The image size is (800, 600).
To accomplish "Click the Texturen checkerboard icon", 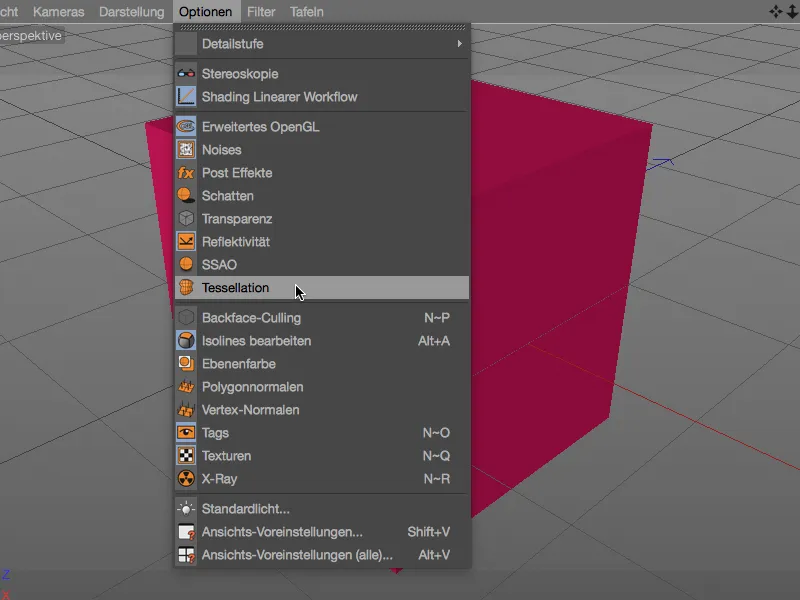I will click(x=186, y=455).
